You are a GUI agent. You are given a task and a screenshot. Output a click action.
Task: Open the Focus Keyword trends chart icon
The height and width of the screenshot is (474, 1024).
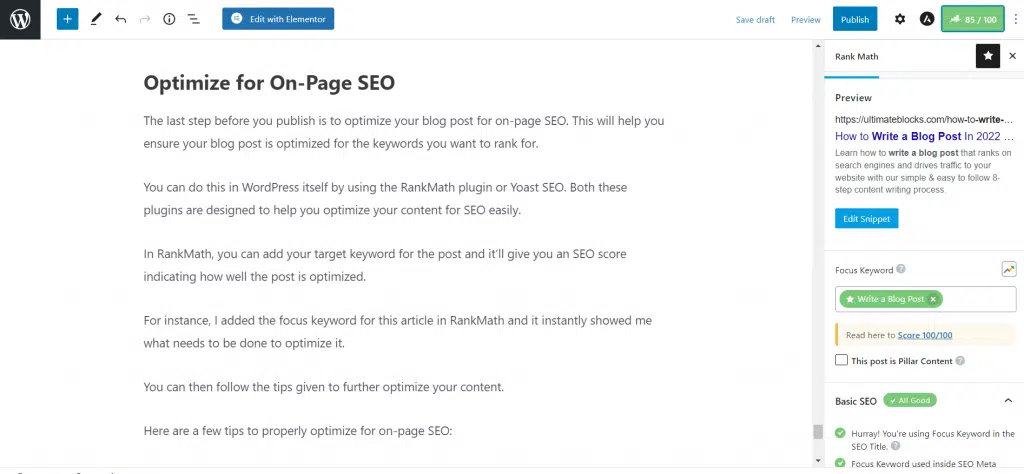click(x=1009, y=269)
